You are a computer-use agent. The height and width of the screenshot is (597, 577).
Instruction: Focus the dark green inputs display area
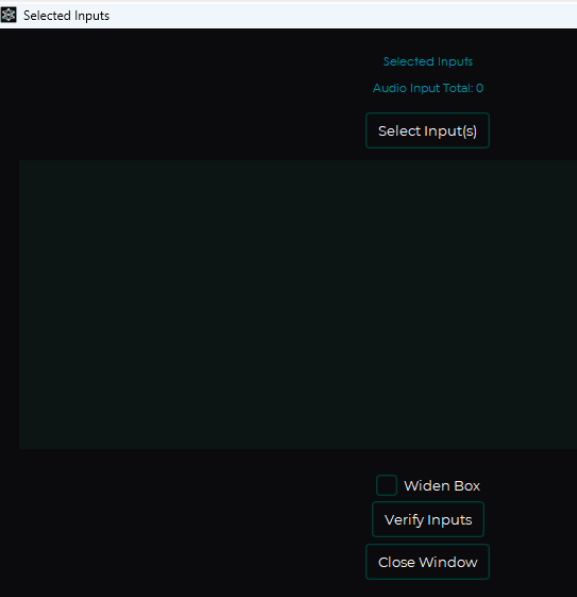click(x=298, y=304)
